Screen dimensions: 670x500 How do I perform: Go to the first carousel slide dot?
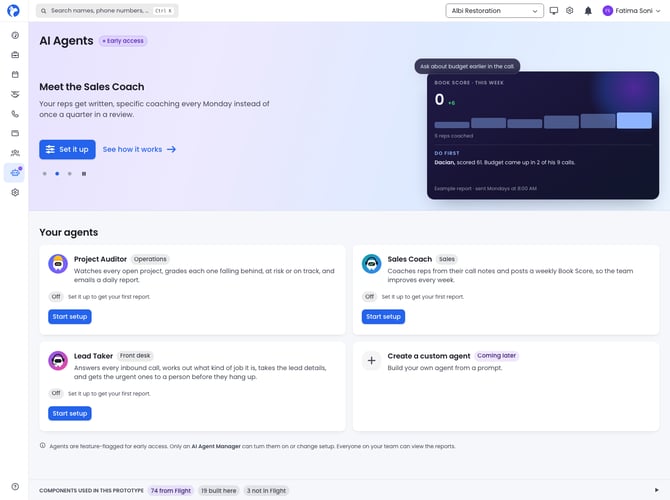click(x=44, y=174)
